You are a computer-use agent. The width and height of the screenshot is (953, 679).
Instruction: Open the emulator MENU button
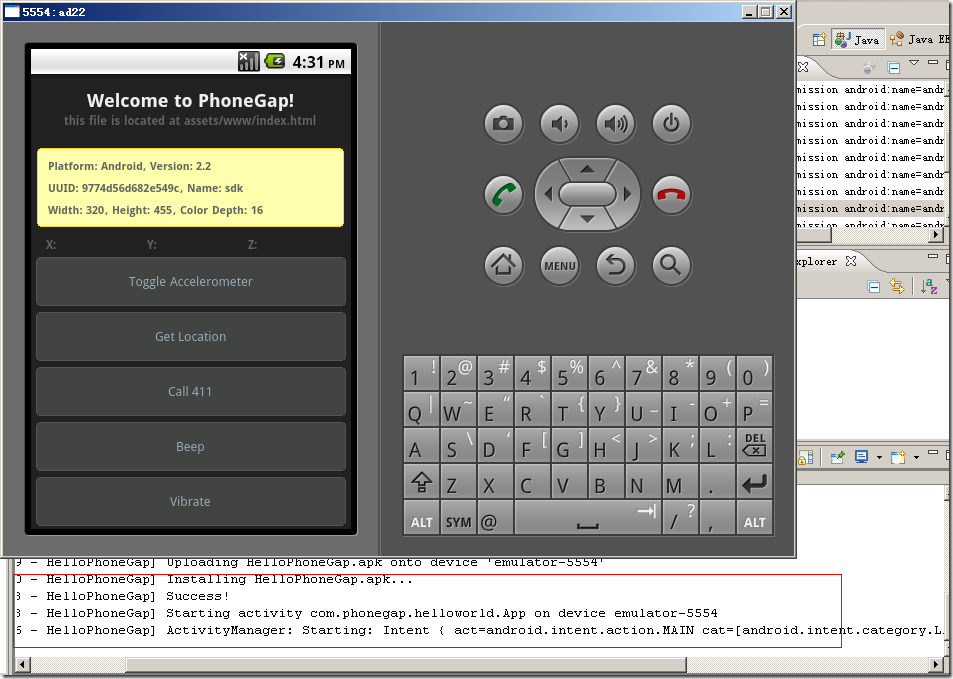click(x=559, y=266)
